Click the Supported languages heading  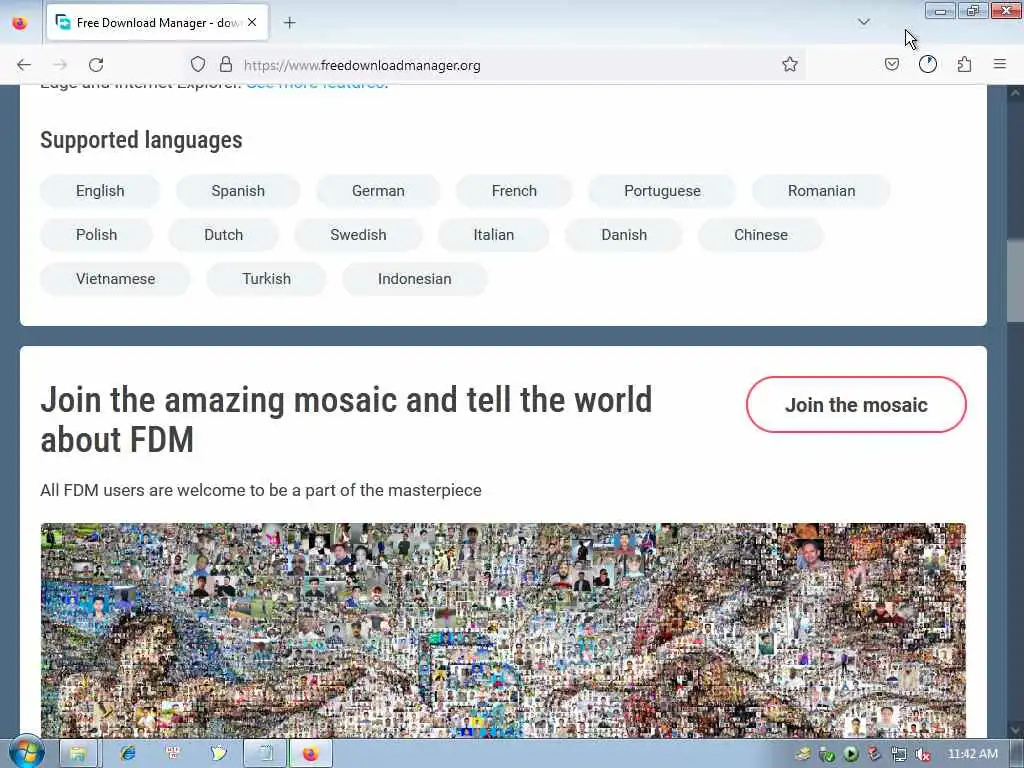141,140
